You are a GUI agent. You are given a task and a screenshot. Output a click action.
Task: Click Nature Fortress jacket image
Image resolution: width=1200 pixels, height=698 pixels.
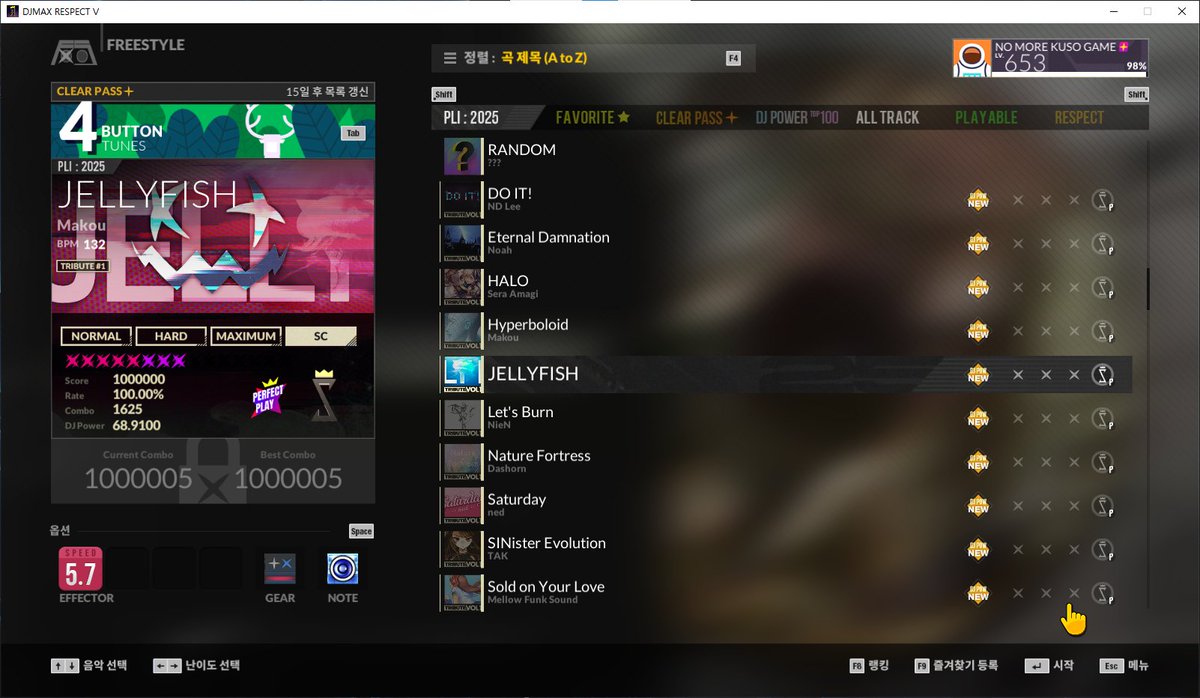(x=462, y=462)
